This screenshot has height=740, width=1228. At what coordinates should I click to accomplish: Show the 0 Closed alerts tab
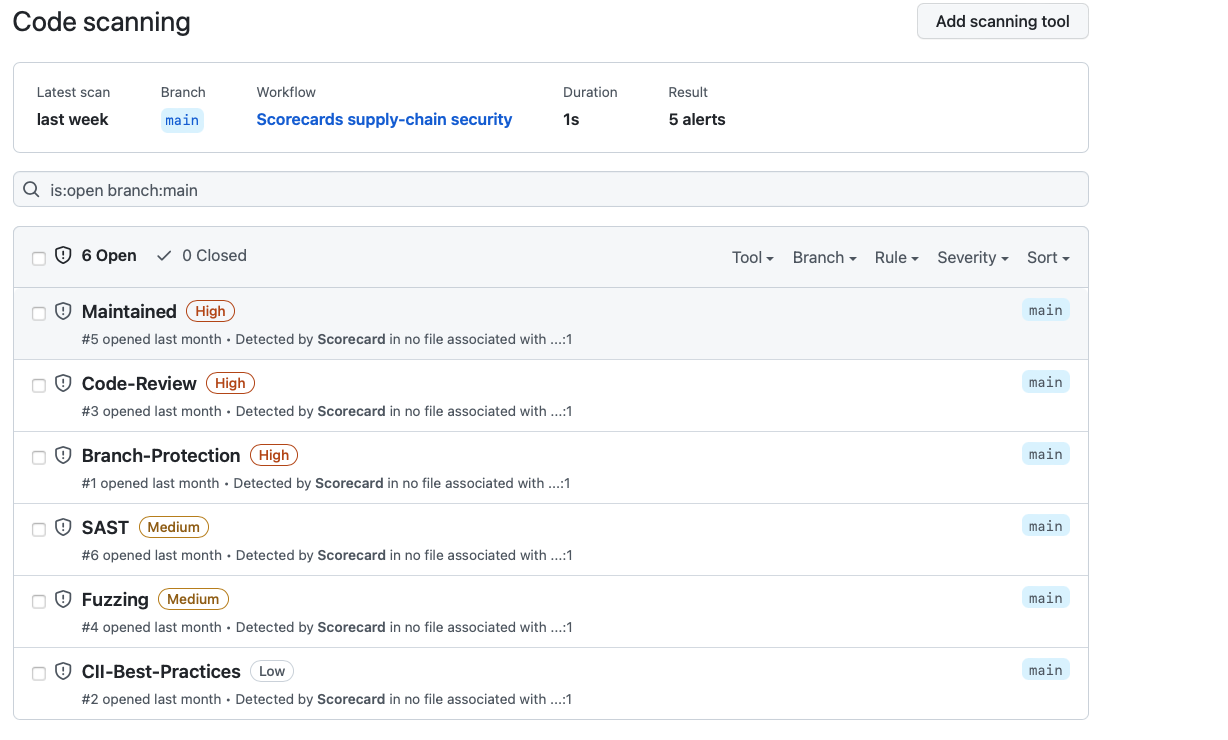203,256
